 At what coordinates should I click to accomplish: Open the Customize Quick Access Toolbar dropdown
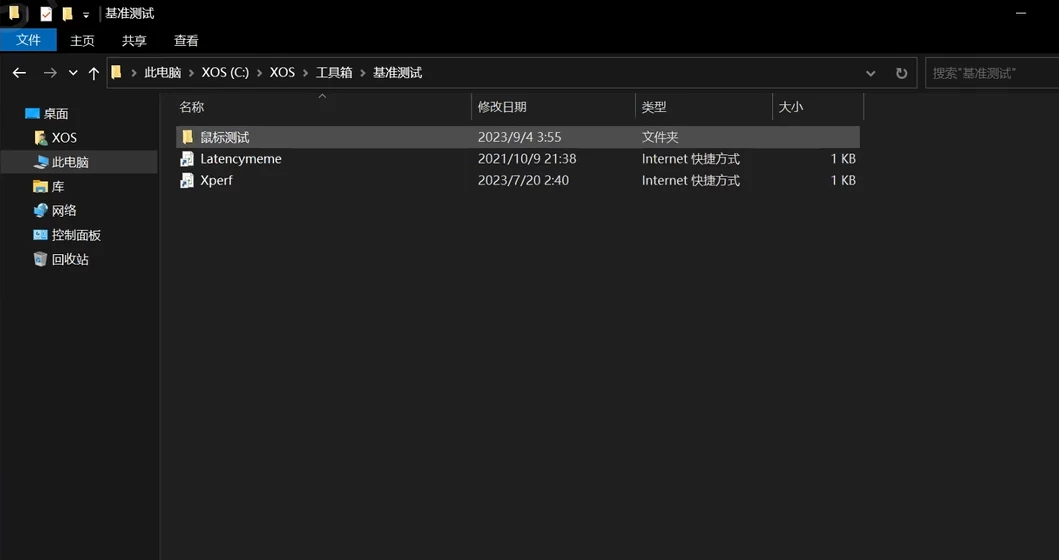(x=86, y=15)
